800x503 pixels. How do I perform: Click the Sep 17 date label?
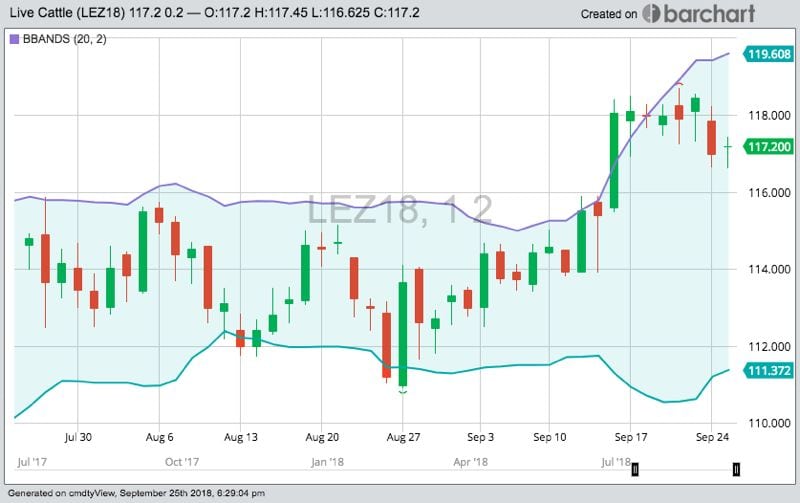click(631, 437)
